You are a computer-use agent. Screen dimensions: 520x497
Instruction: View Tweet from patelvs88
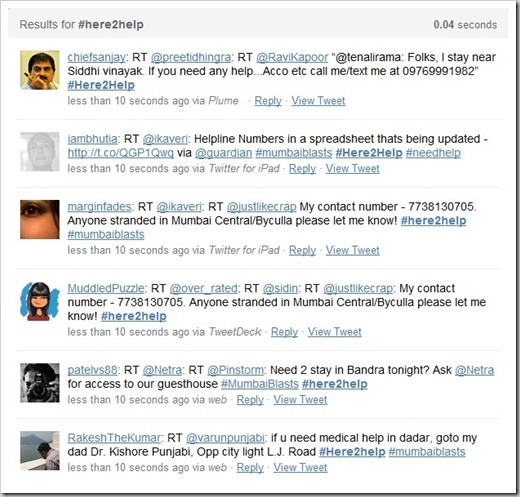point(300,400)
